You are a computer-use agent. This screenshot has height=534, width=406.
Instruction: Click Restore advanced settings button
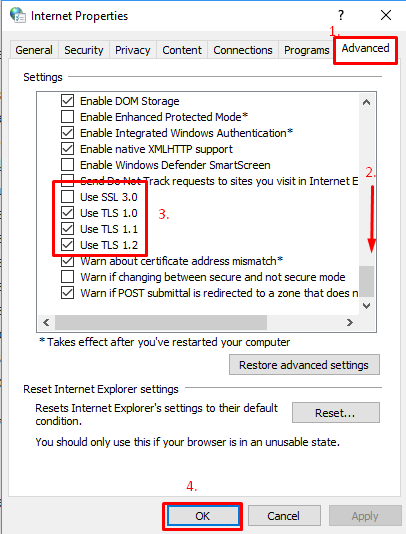coord(304,365)
